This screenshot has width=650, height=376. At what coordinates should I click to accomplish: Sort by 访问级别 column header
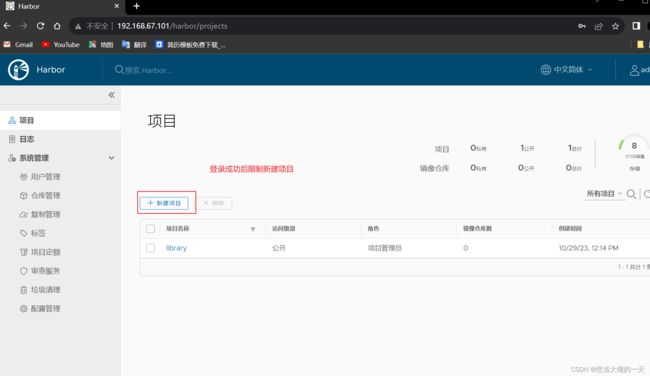284,228
